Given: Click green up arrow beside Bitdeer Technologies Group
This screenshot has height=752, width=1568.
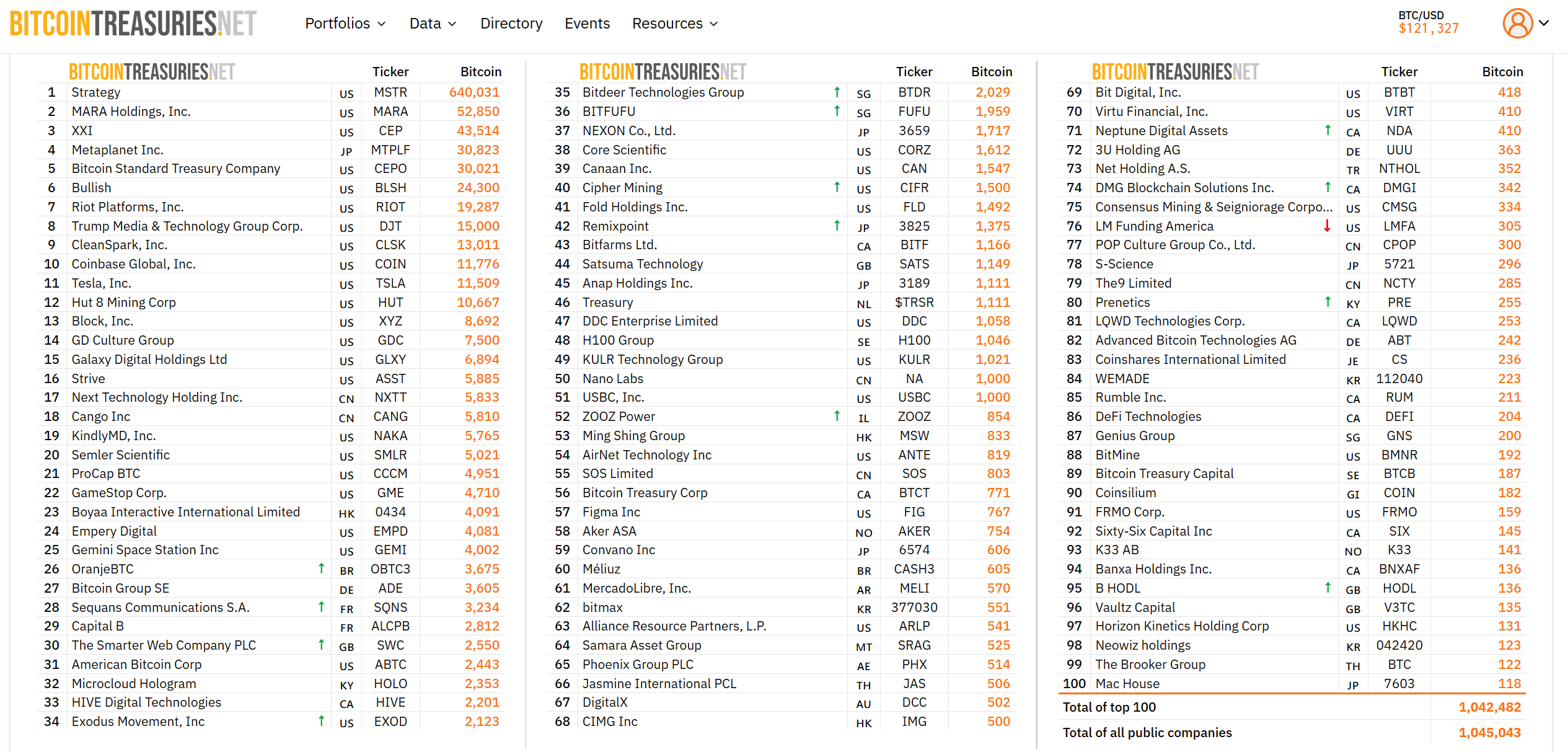Looking at the screenshot, I should (837, 92).
